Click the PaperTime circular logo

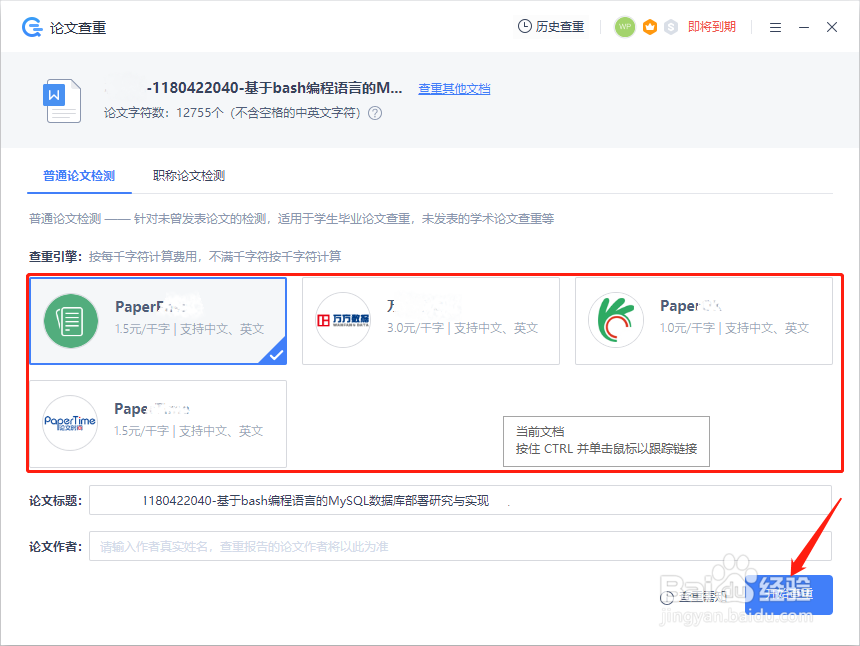70,423
